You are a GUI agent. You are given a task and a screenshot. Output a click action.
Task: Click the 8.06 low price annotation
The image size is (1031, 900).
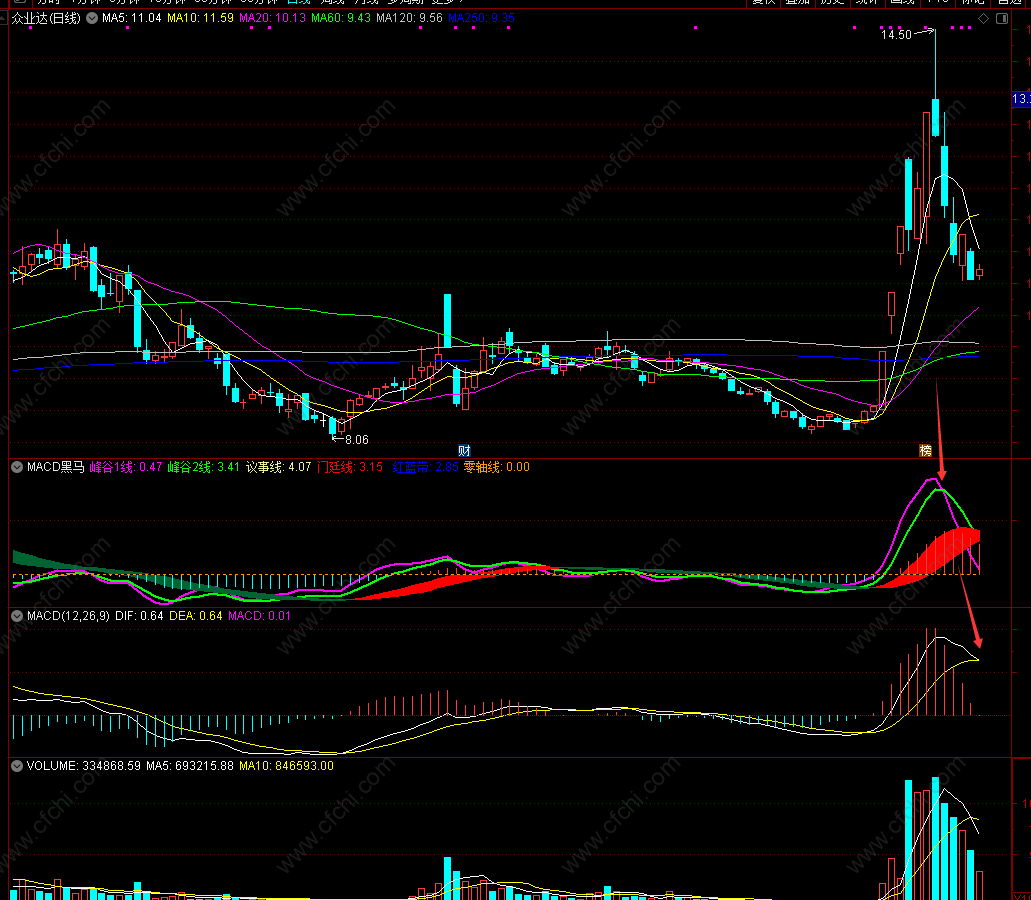pos(357,440)
